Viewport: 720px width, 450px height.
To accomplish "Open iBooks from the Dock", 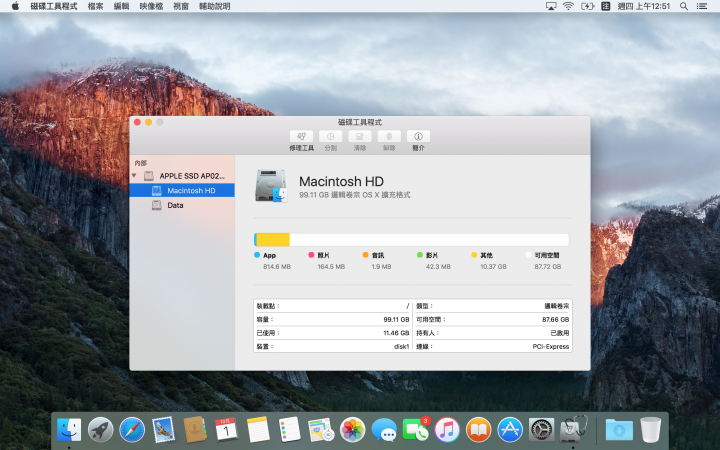I will [478, 430].
